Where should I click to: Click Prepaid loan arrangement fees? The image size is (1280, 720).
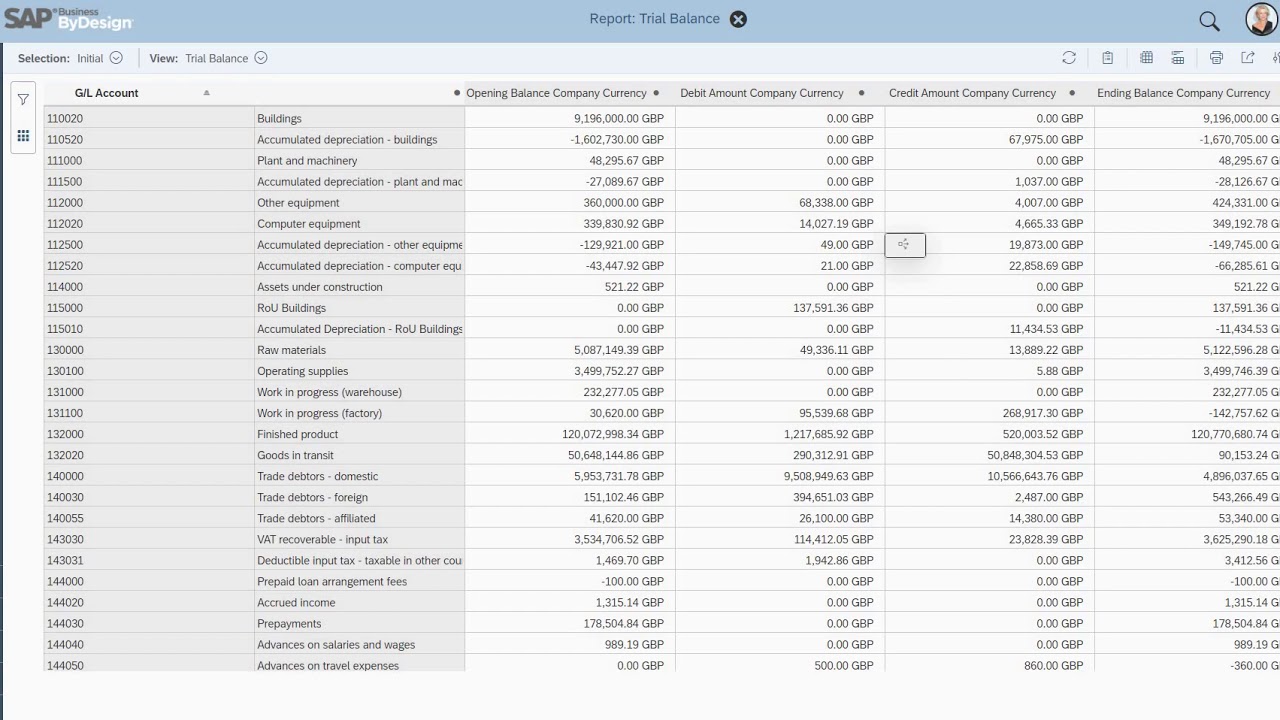332,580
